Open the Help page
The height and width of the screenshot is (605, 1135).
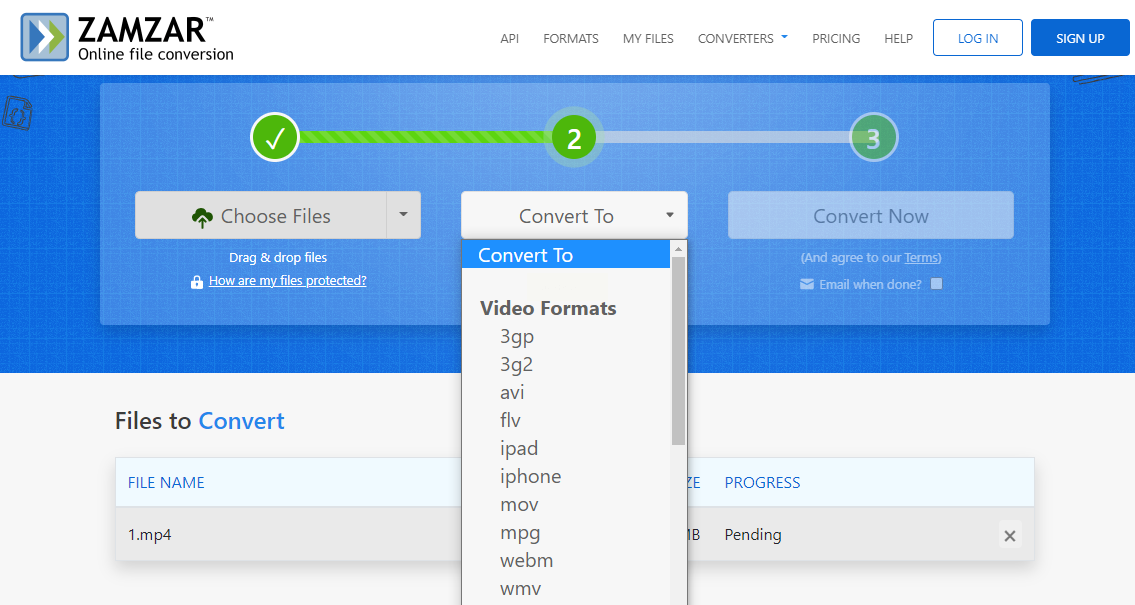[x=898, y=38]
